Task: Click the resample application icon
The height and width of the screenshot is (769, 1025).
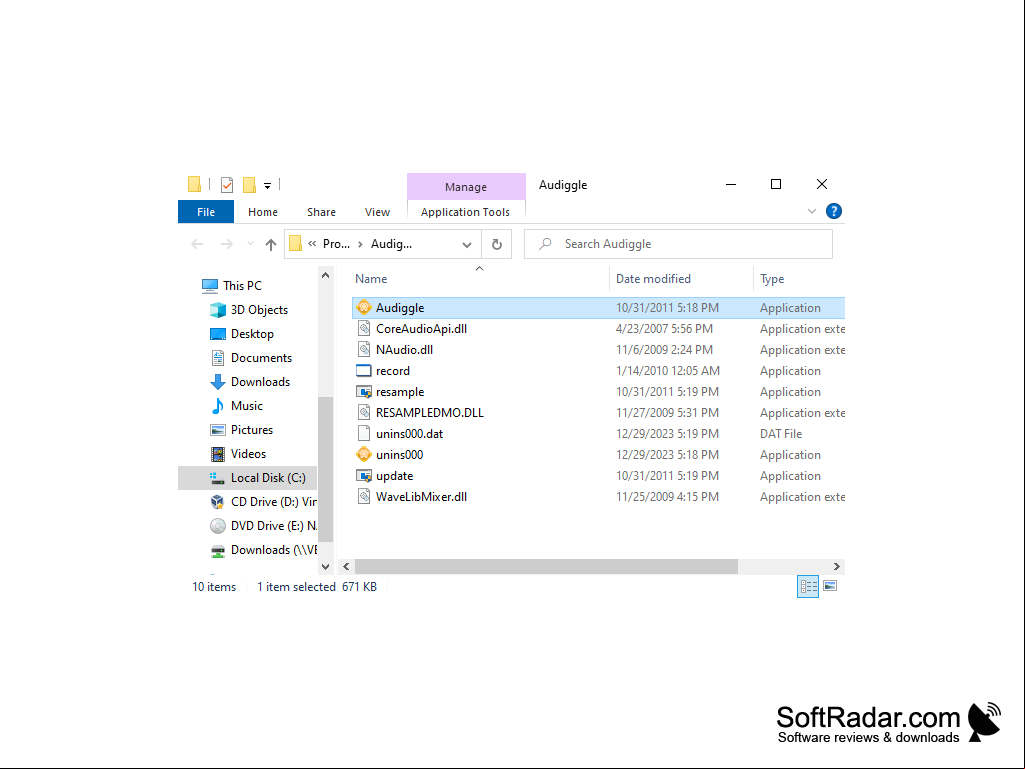Action: (363, 392)
